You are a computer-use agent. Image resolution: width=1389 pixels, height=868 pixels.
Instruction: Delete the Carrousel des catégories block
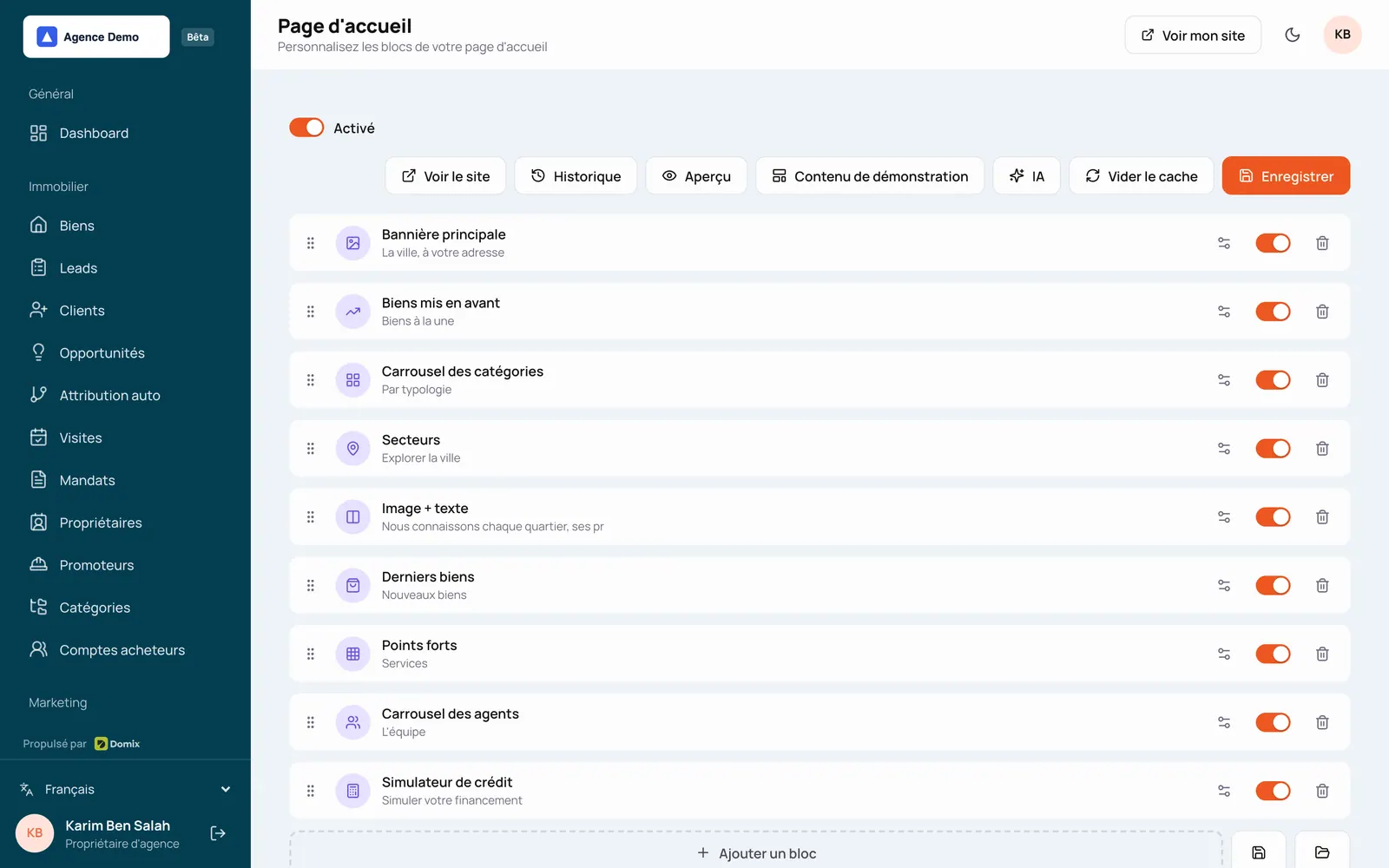tap(1322, 380)
